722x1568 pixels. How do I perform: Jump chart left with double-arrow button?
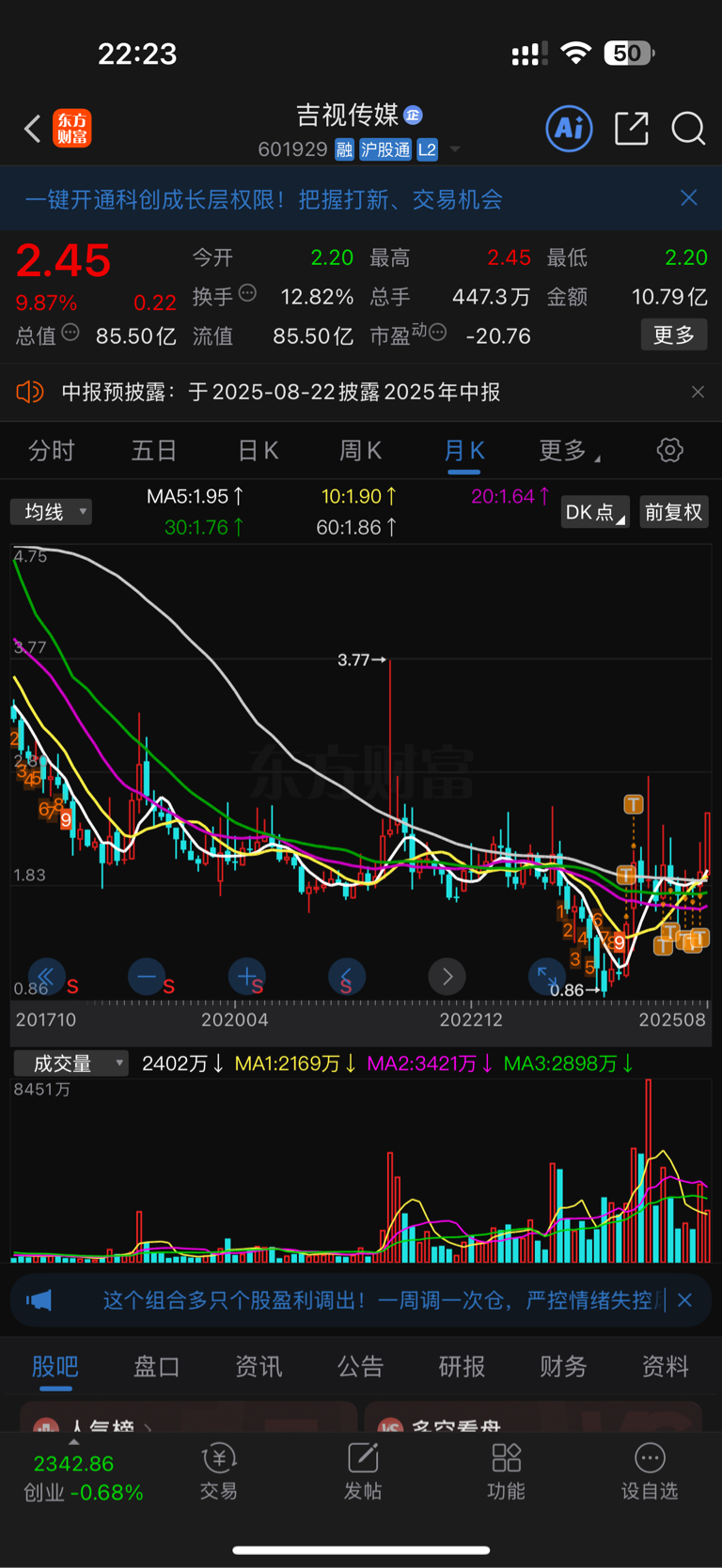(46, 976)
